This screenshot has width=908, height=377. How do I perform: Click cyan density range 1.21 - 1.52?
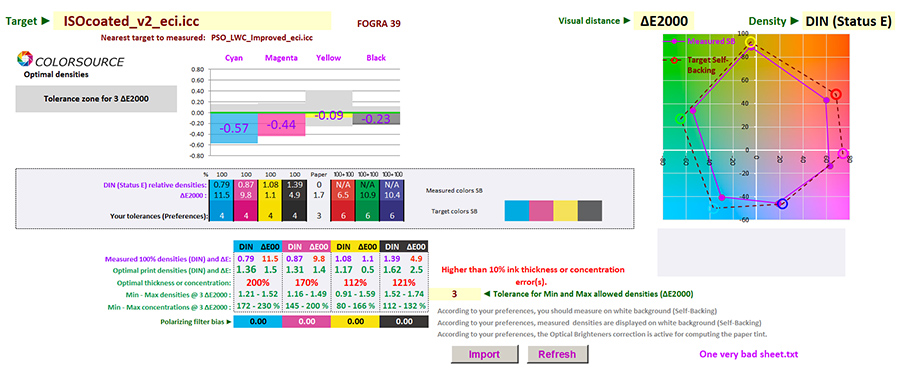click(257, 294)
